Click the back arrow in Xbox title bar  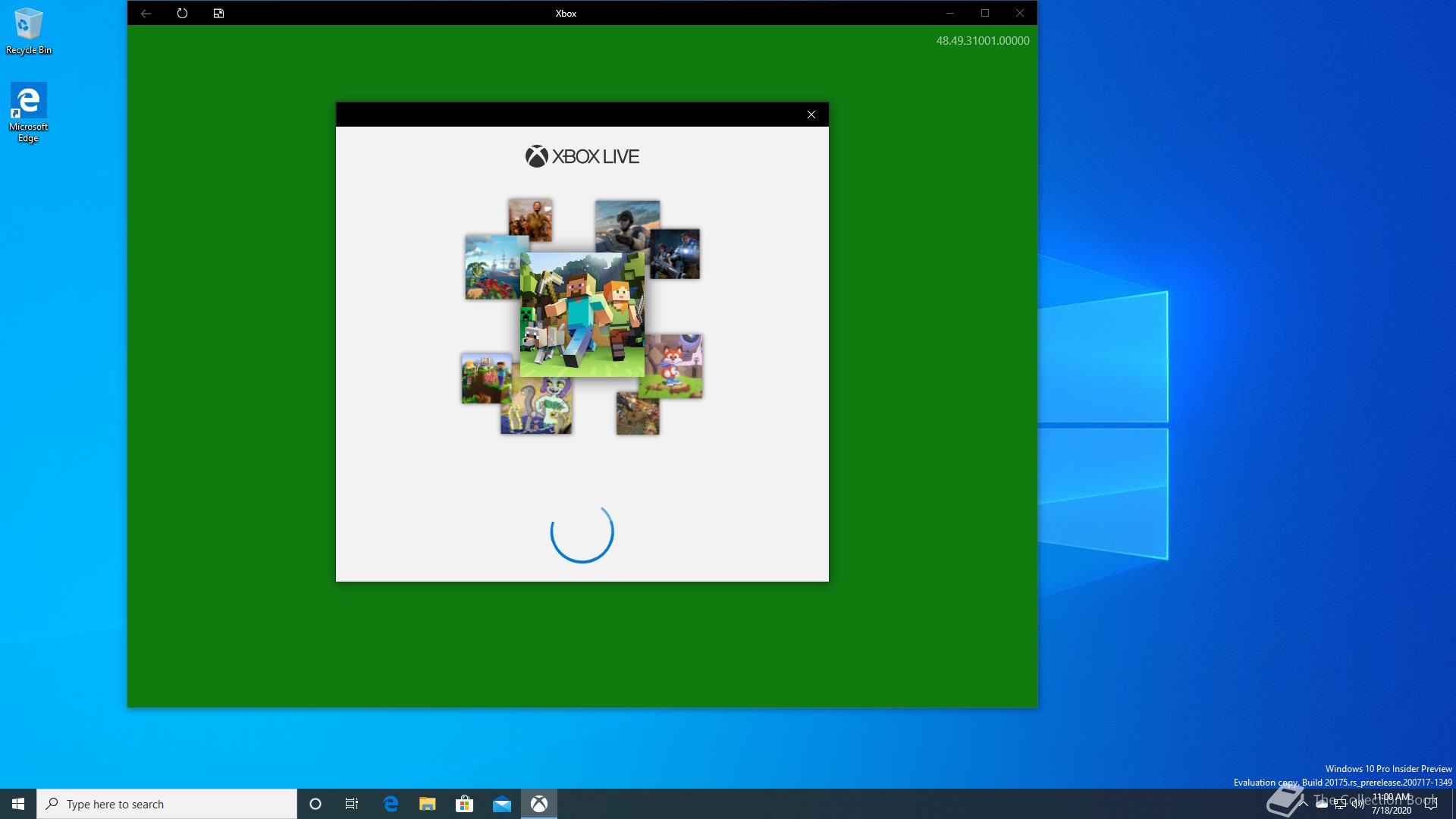(x=146, y=13)
